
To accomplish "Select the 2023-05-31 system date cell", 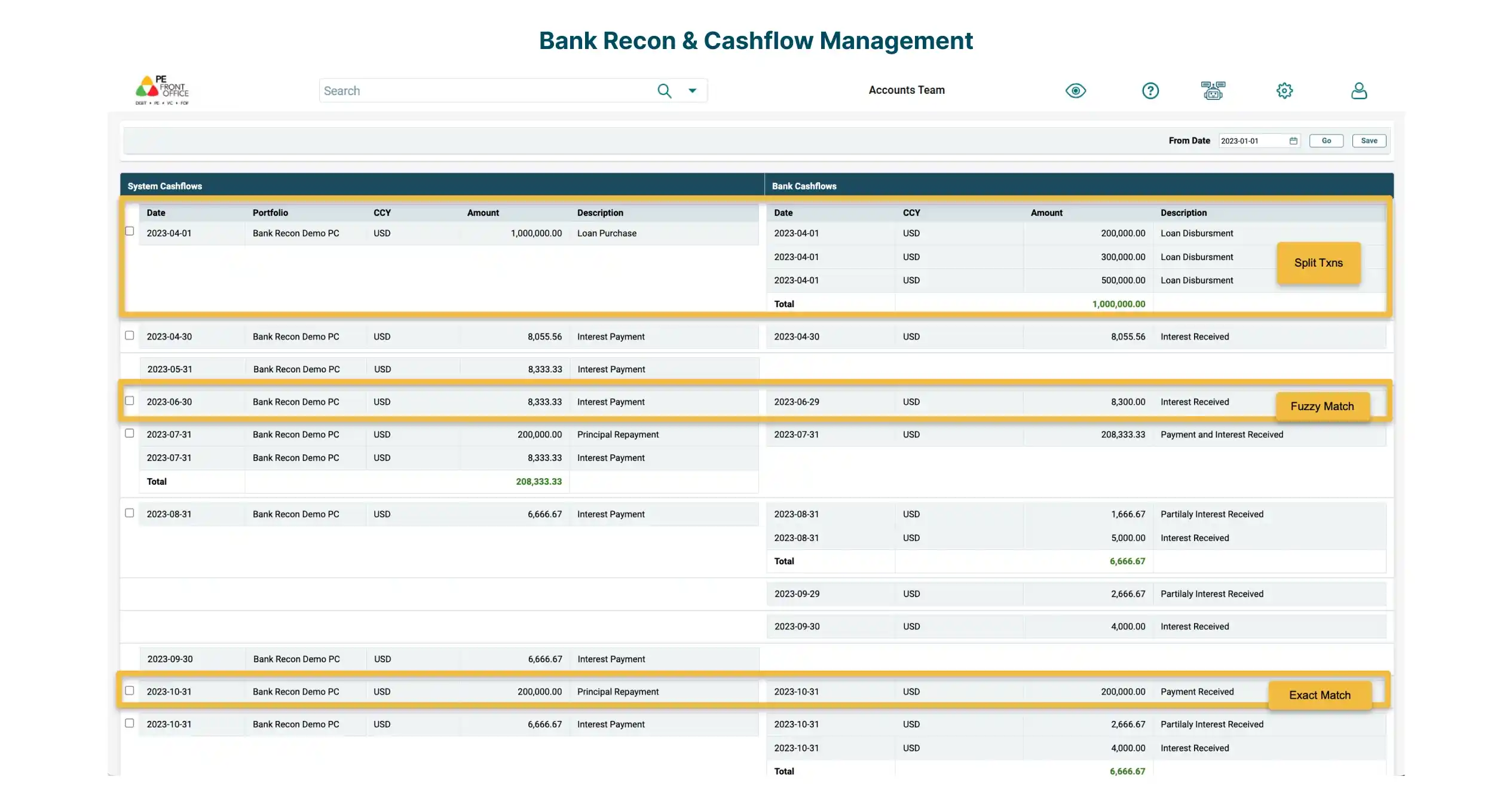I will tap(170, 369).
